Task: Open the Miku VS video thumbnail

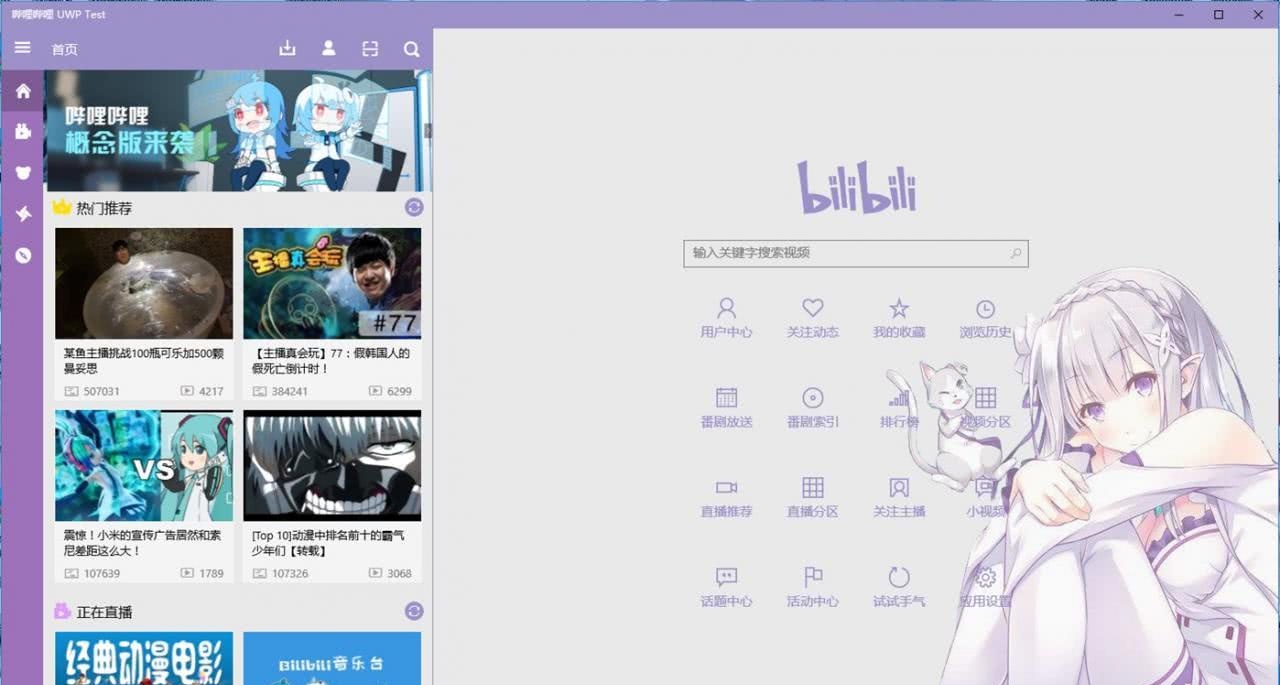Action: click(144, 465)
